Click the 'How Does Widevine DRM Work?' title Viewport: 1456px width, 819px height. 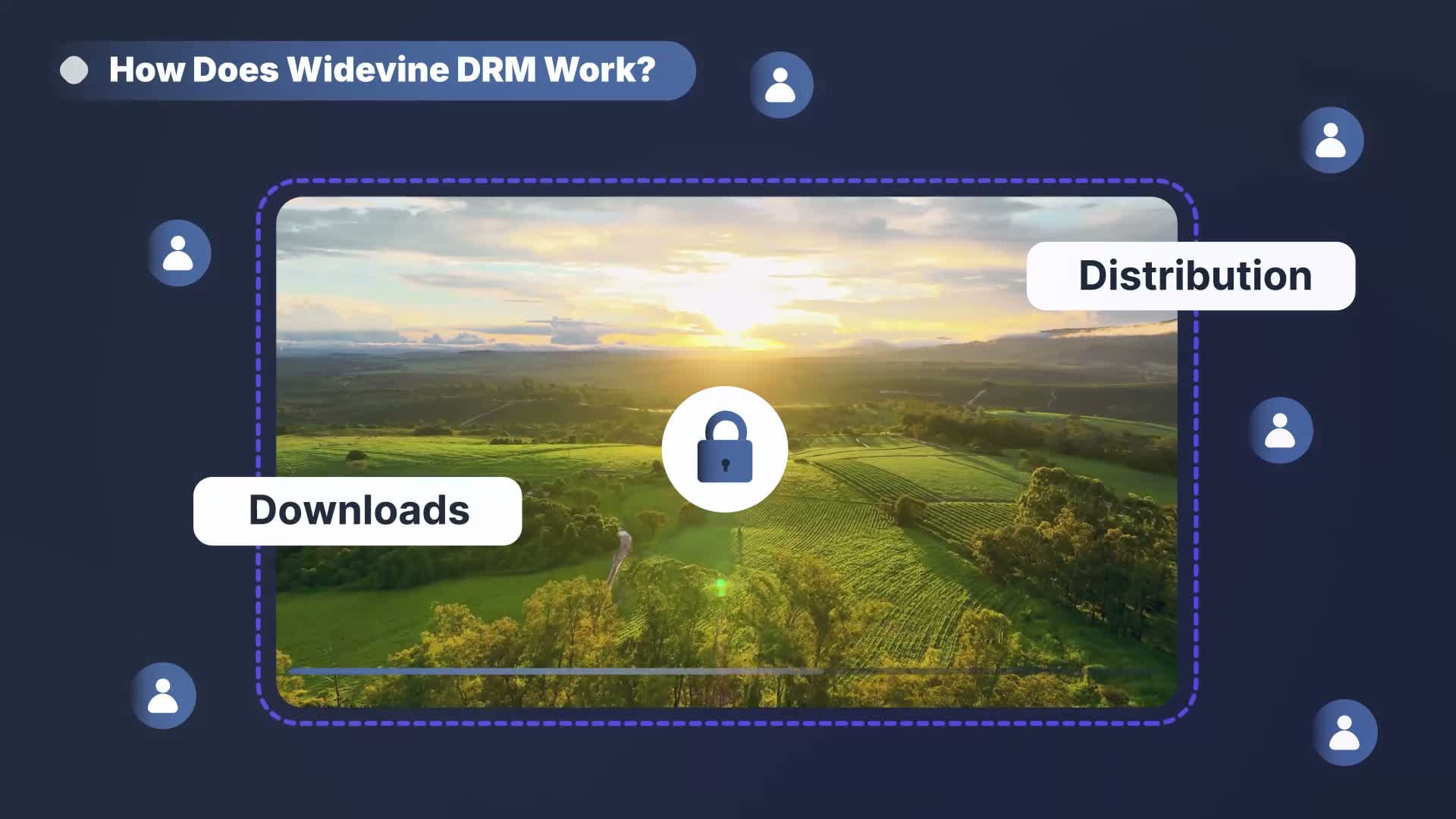[x=381, y=70]
